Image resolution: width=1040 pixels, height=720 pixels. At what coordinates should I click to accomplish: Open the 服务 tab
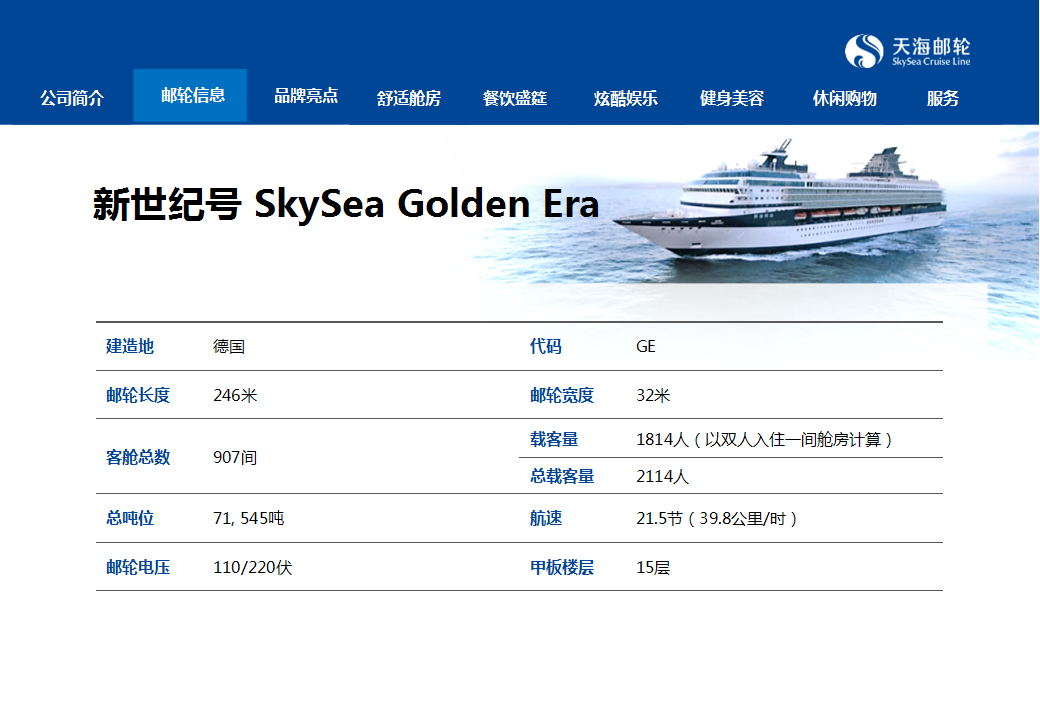click(943, 98)
